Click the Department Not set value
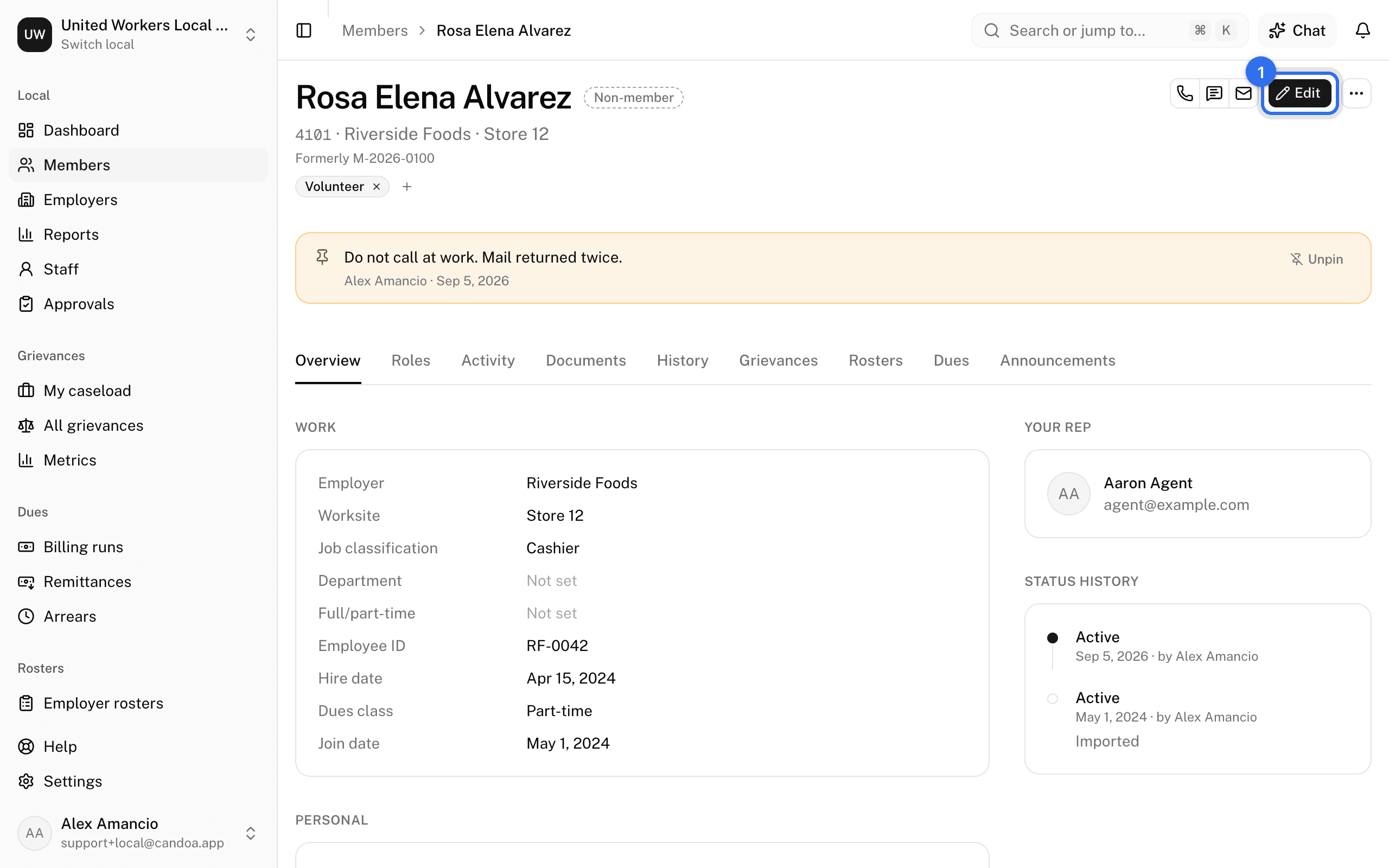The height and width of the screenshot is (868, 1389). tap(551, 581)
